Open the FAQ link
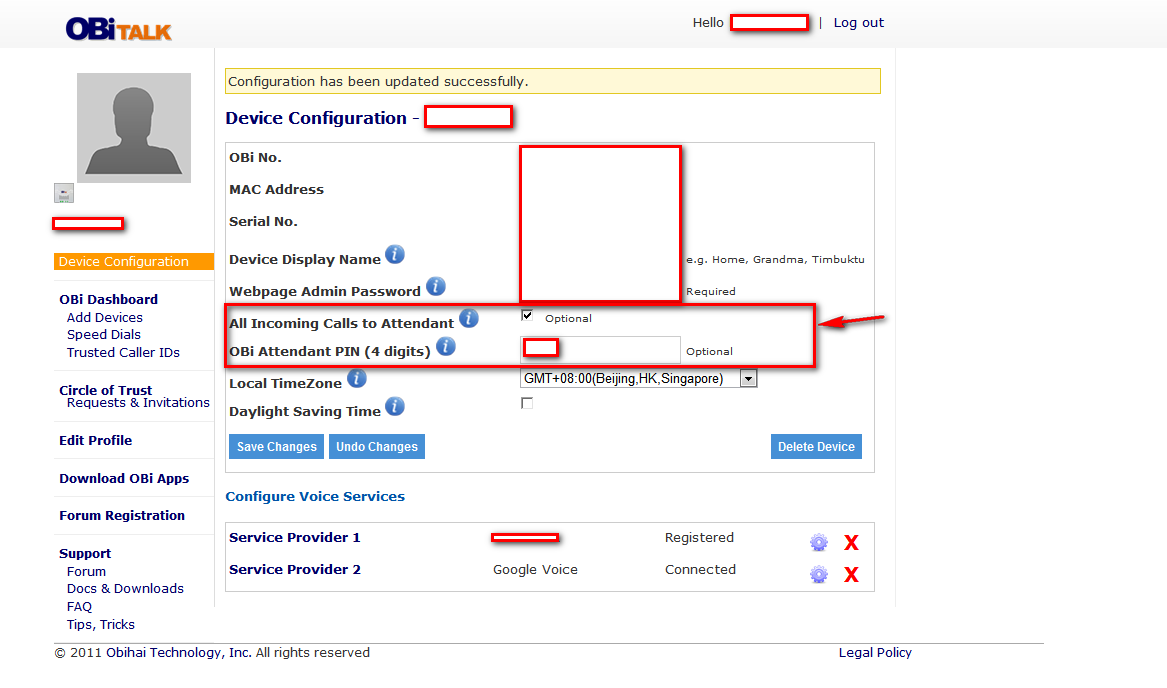Image resolution: width=1167 pixels, height=688 pixels. pos(79,606)
